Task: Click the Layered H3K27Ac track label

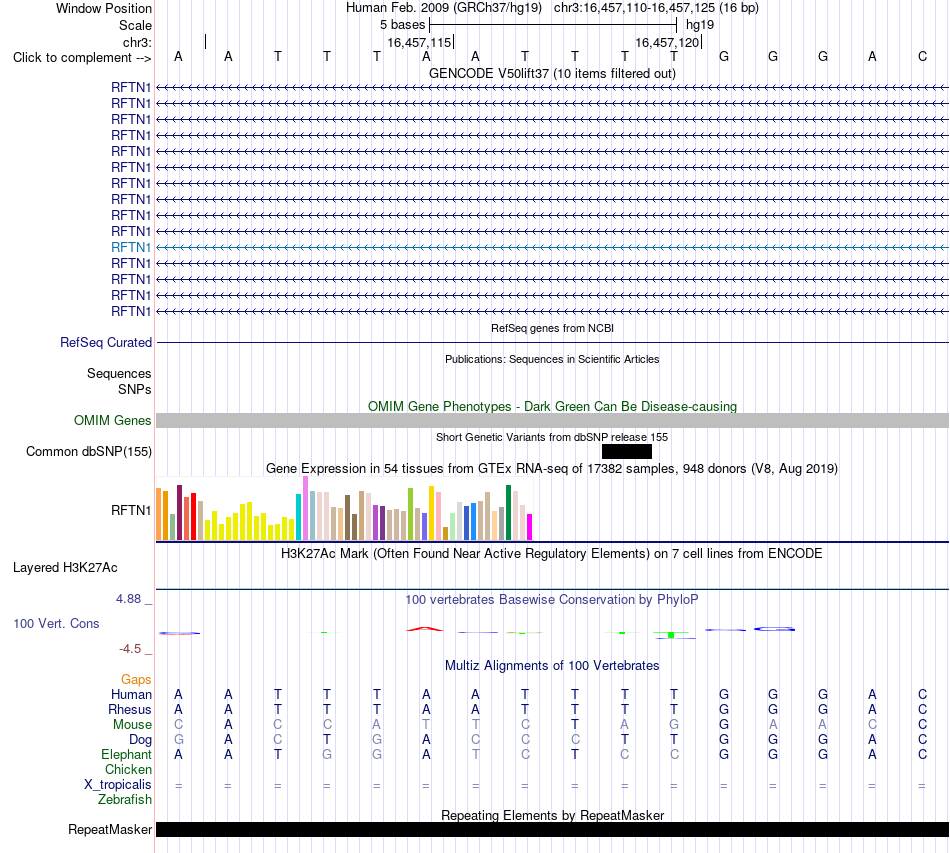Action: click(65, 568)
